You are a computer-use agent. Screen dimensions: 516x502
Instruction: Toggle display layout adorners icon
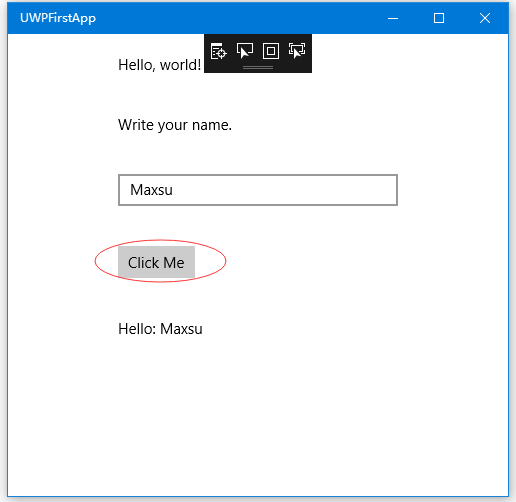pyautogui.click(x=271, y=51)
